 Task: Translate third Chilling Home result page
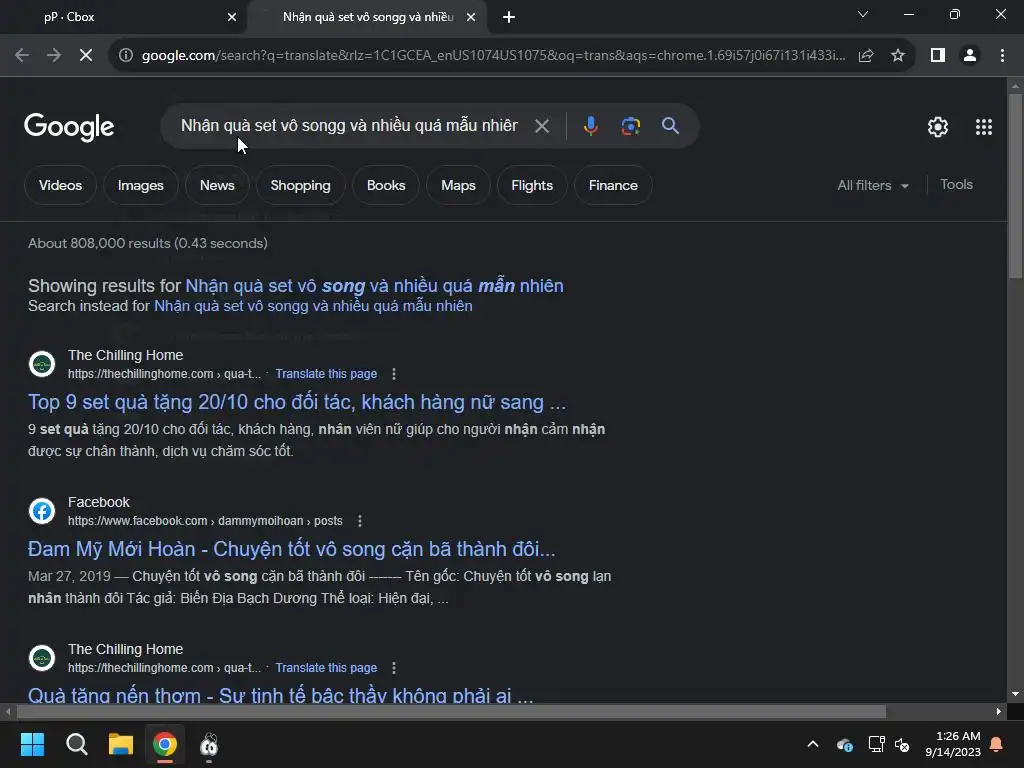tap(326, 668)
